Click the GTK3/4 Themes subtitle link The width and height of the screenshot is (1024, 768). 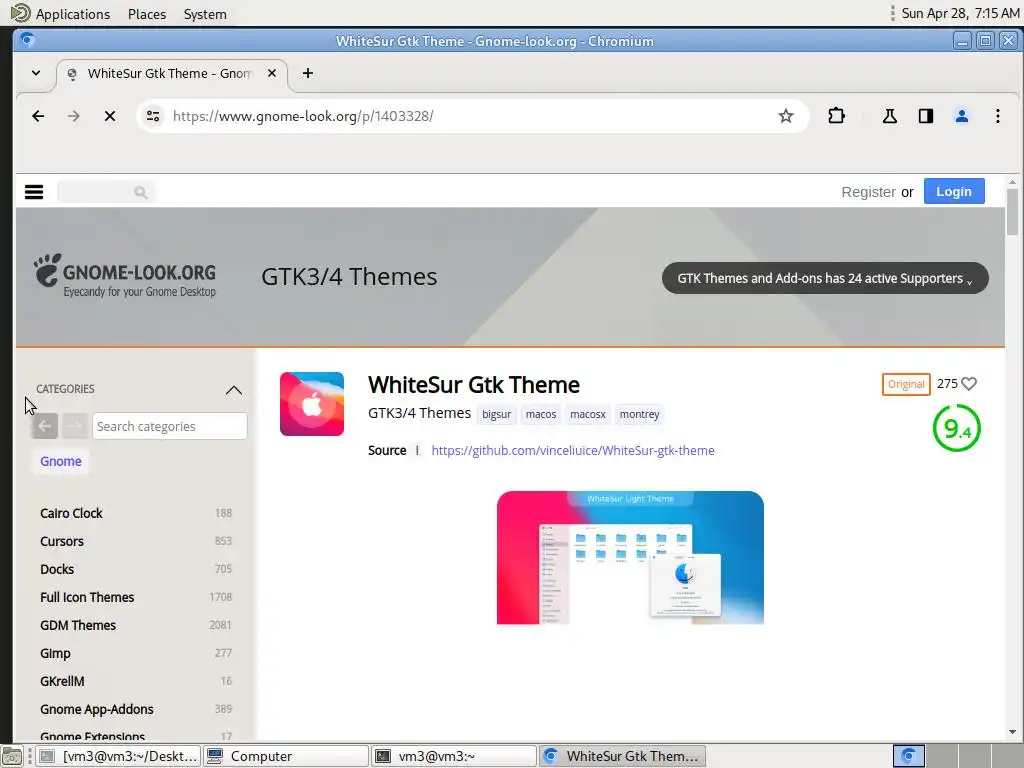pyautogui.click(x=419, y=413)
